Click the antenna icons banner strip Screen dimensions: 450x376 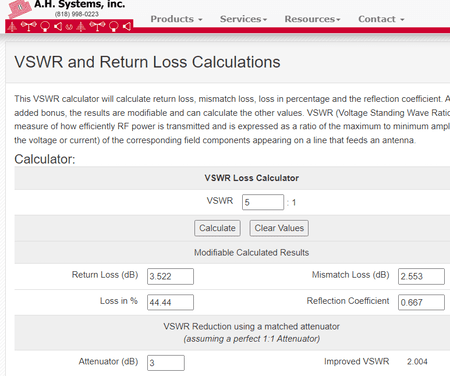point(69,26)
